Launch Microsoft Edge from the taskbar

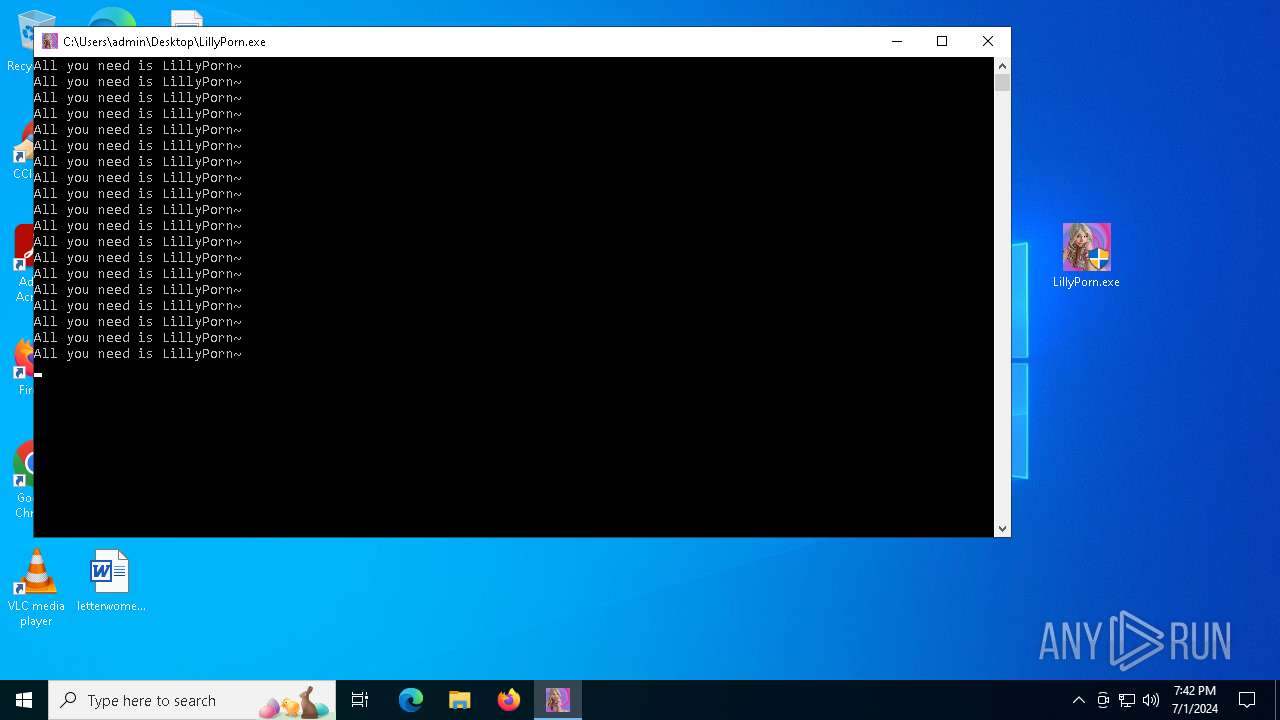411,700
